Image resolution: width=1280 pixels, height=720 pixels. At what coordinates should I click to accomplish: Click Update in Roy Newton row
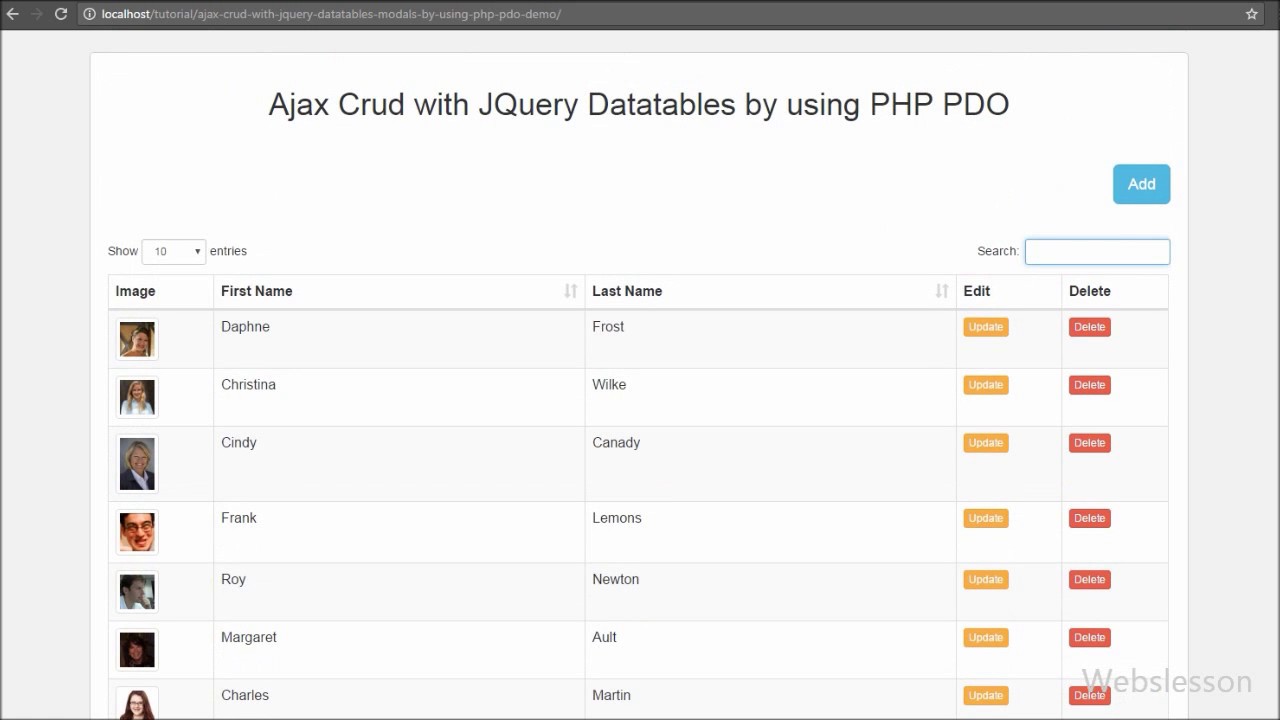pyautogui.click(x=985, y=580)
